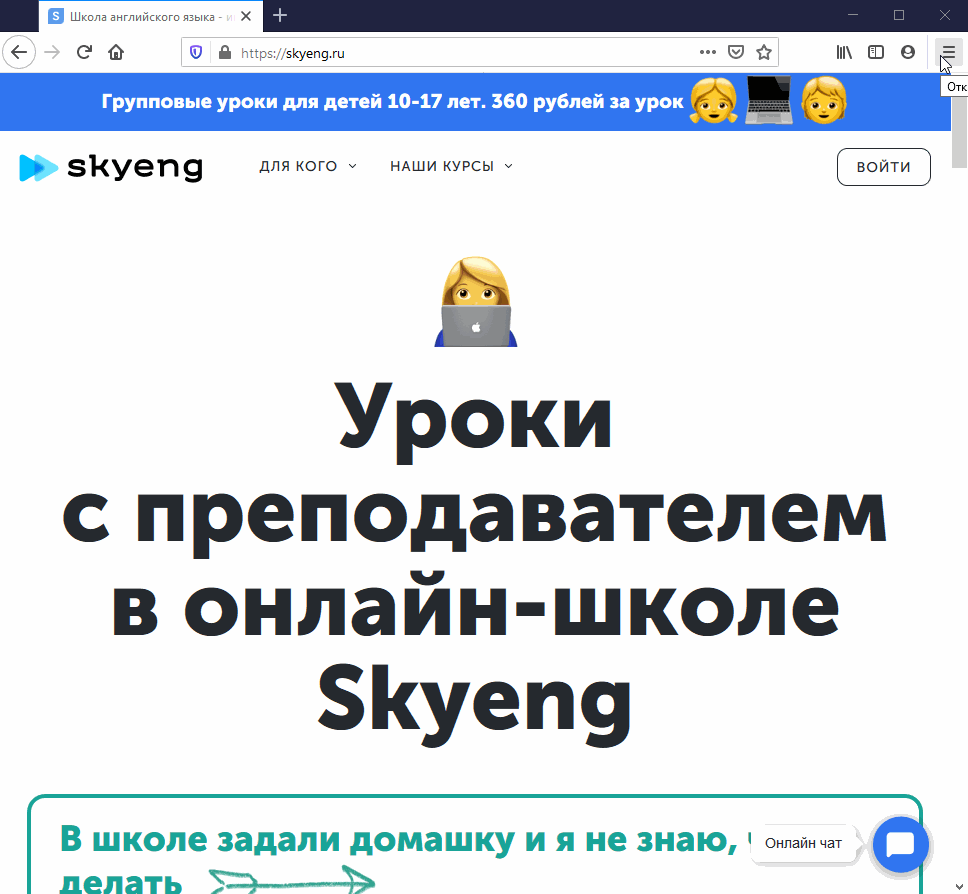The height and width of the screenshot is (894, 968).
Task: Bookmark this page with the star
Action: [764, 52]
